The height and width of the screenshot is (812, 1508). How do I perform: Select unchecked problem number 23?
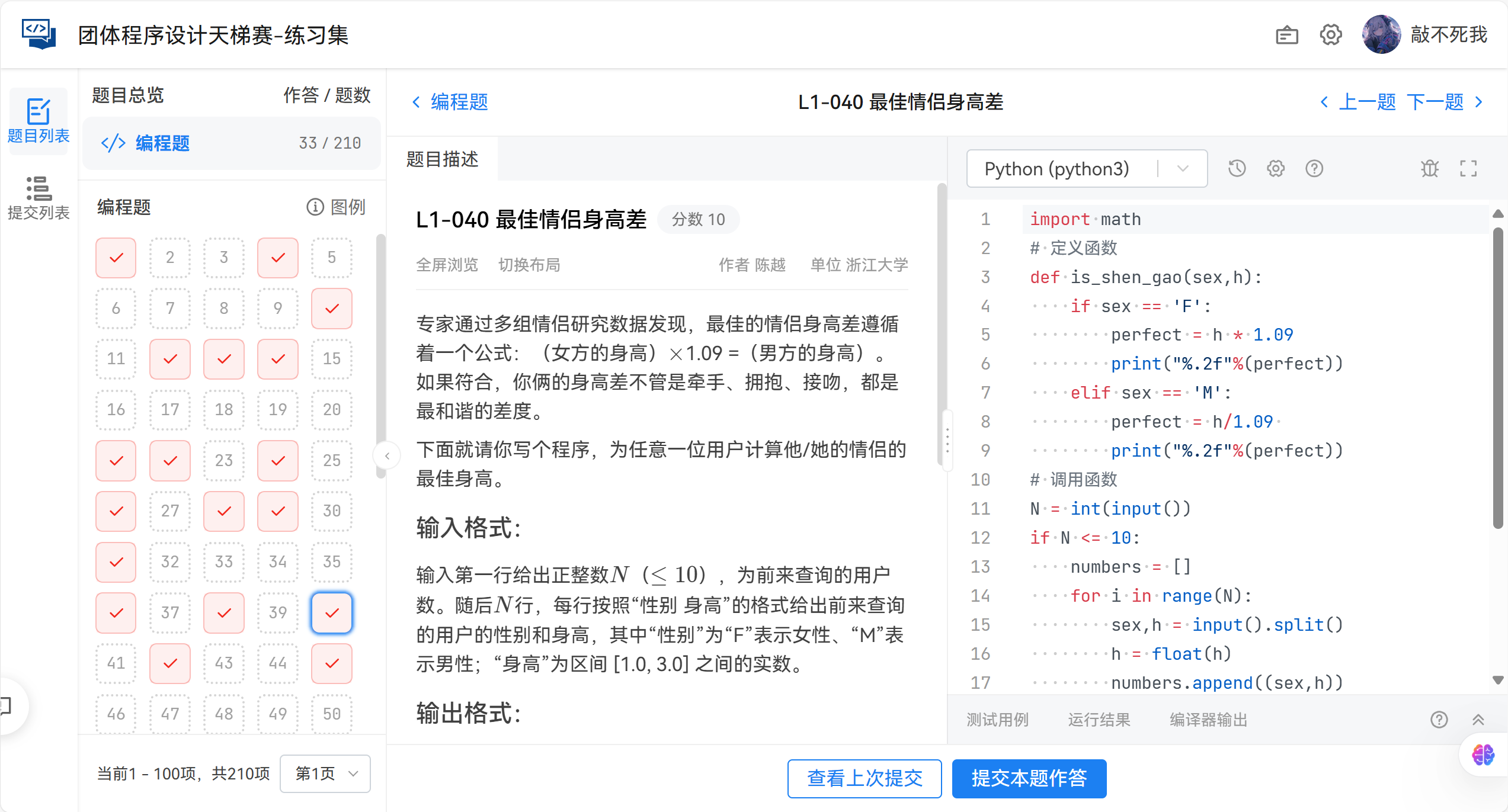[x=224, y=460]
